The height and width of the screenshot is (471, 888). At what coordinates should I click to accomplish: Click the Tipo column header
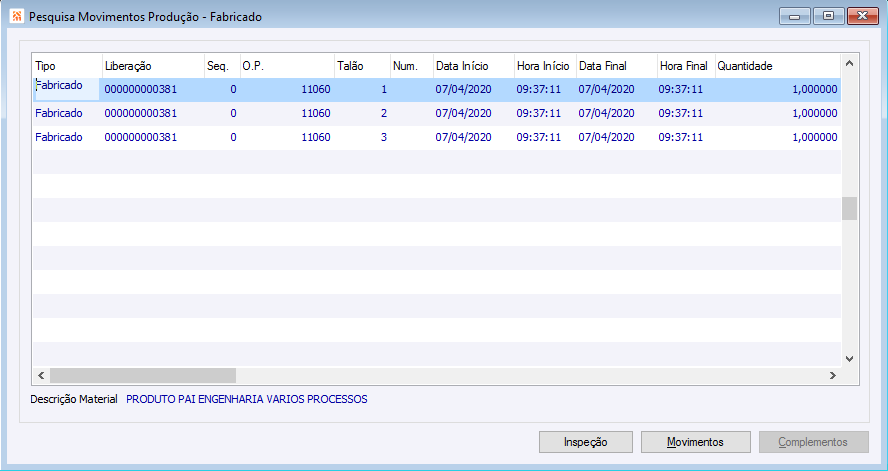pos(67,66)
